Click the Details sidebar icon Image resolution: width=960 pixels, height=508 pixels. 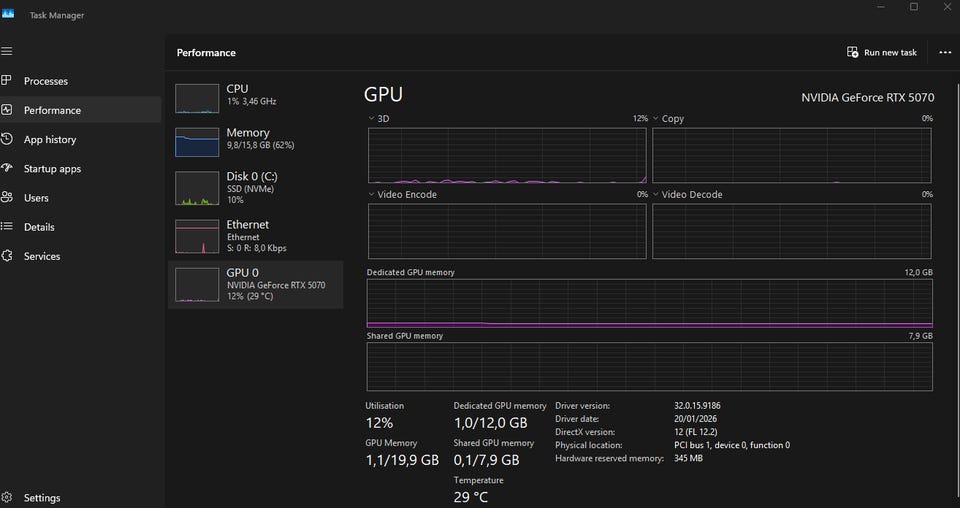[x=7, y=227]
